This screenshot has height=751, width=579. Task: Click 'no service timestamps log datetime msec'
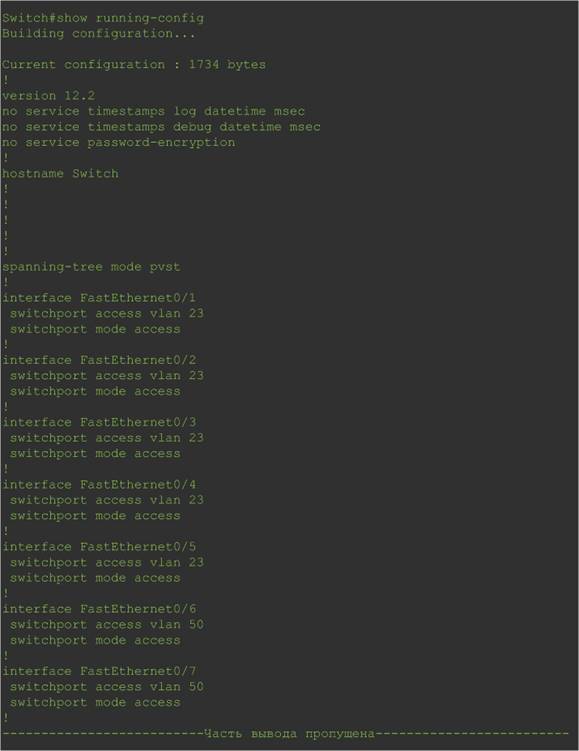pos(153,111)
